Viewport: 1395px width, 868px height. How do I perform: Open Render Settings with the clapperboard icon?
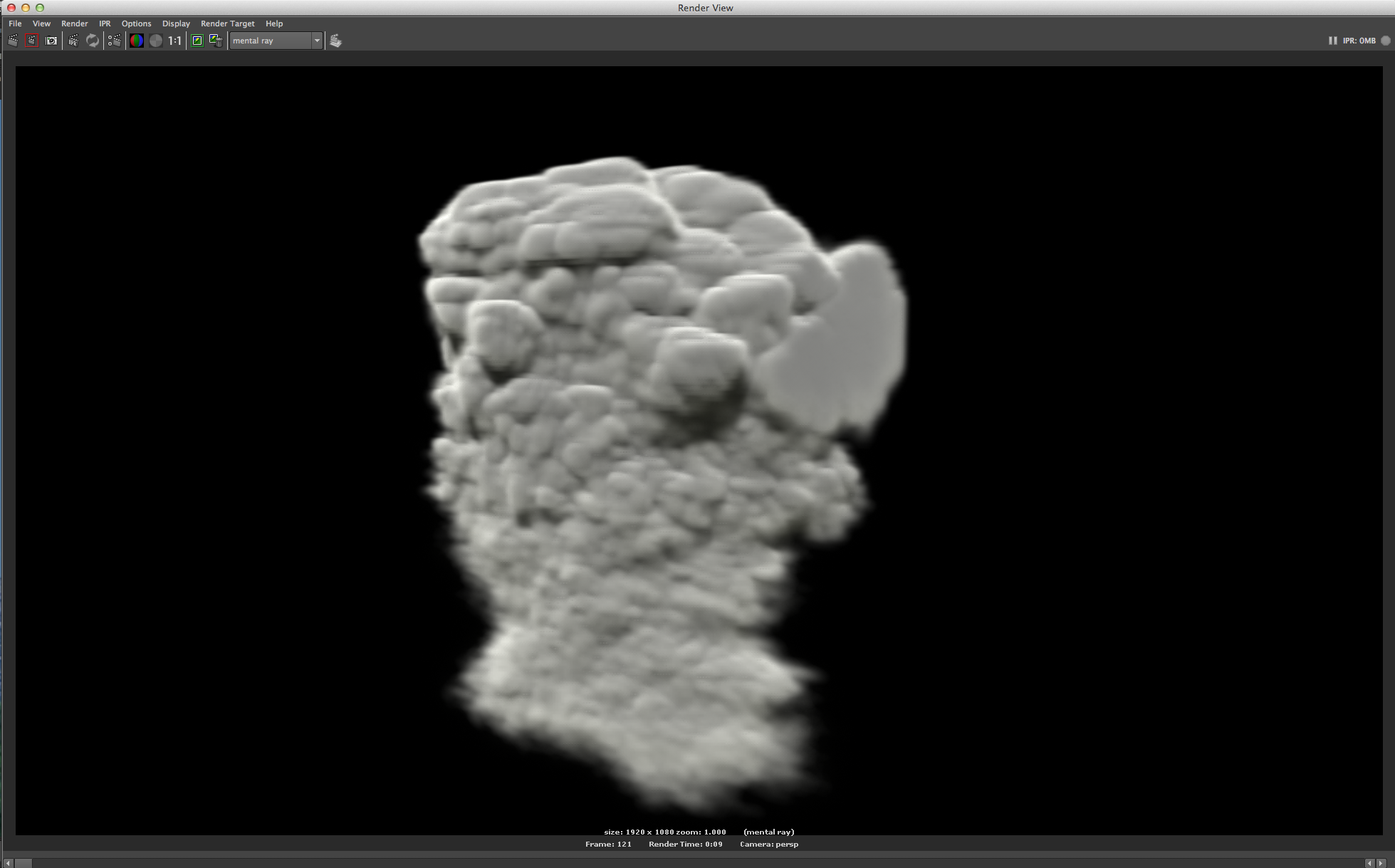point(115,41)
